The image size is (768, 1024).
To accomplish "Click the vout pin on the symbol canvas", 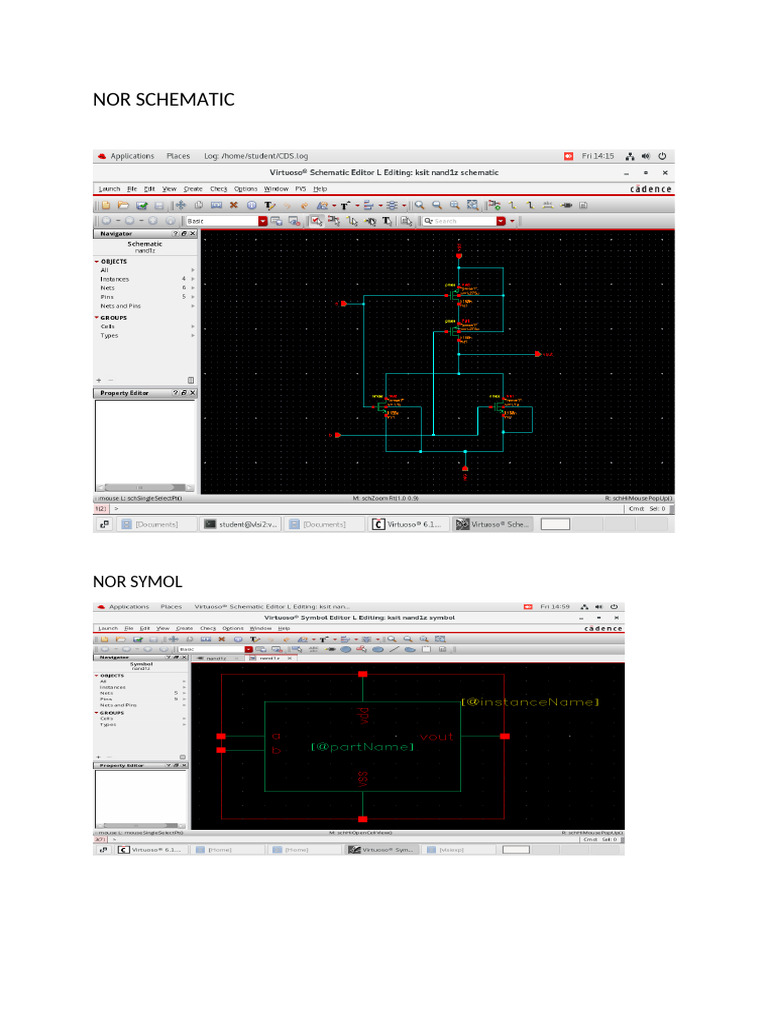I will [x=505, y=737].
